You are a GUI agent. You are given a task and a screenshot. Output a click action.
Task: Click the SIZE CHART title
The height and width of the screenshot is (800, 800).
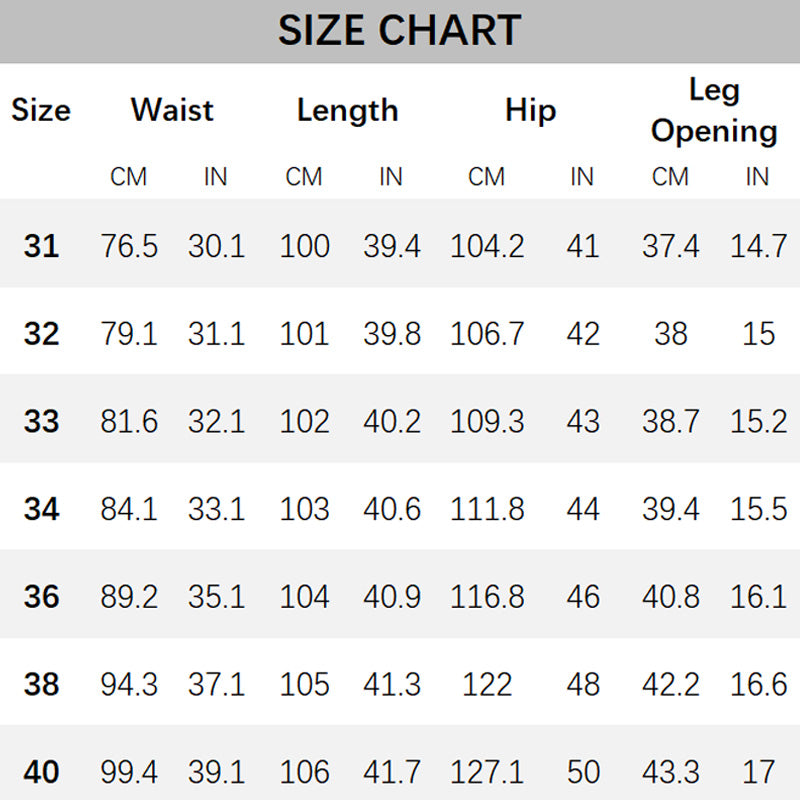400,31
